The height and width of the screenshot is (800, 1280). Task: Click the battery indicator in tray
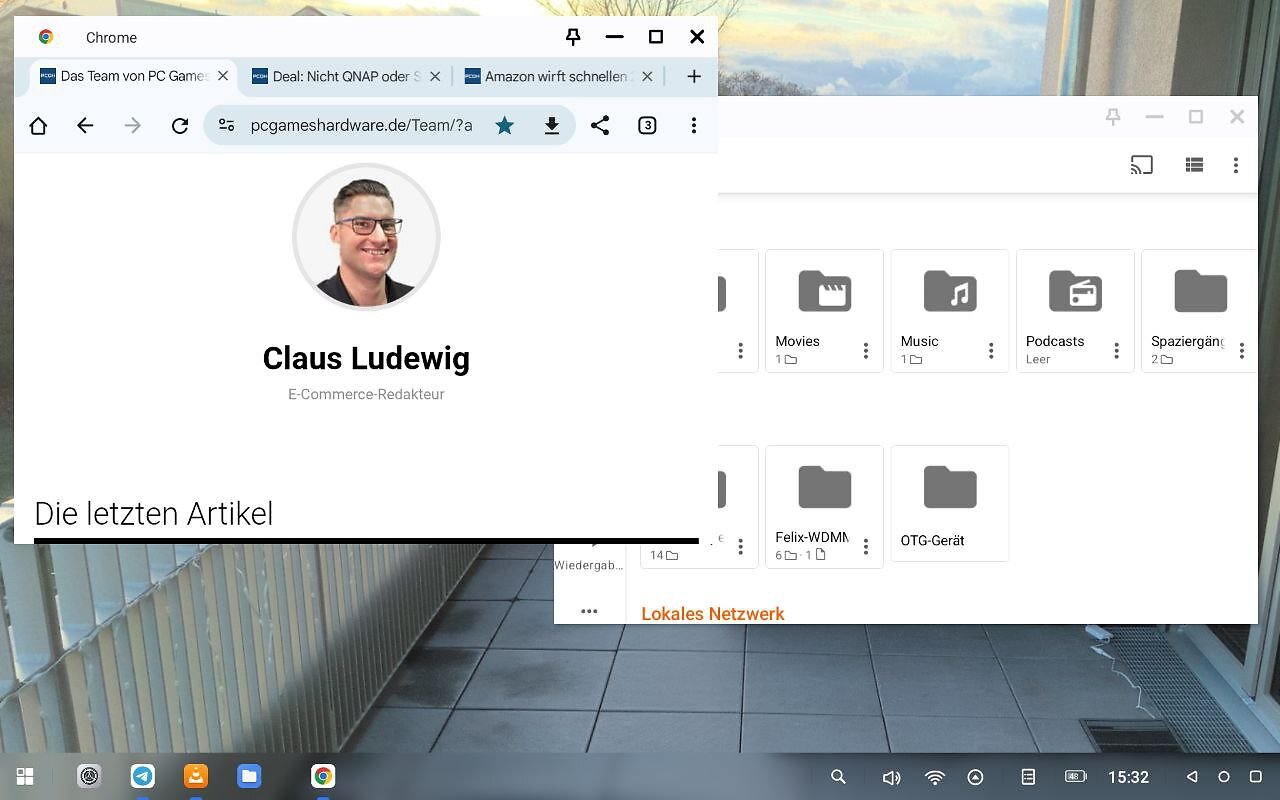coord(1076,777)
